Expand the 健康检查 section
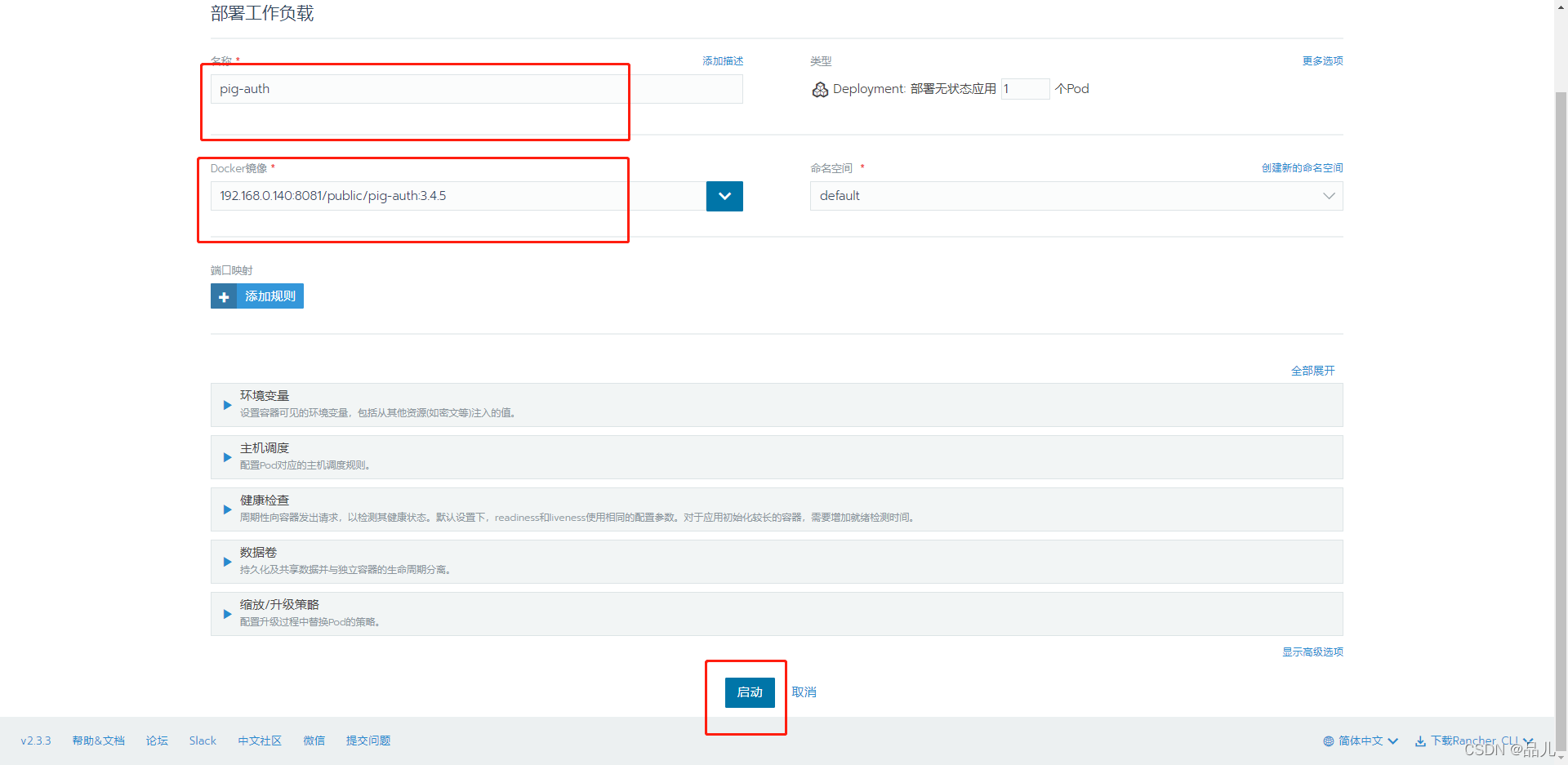1568x765 pixels. pyautogui.click(x=777, y=509)
